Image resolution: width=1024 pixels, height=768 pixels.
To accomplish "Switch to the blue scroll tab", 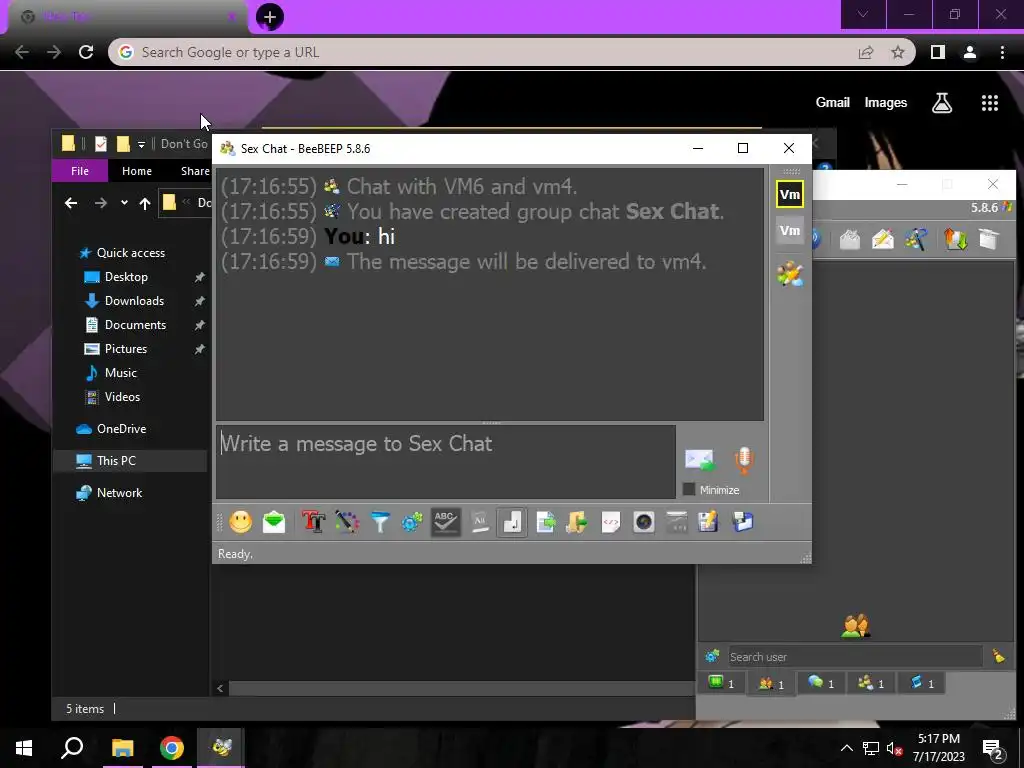I will pos(921,683).
